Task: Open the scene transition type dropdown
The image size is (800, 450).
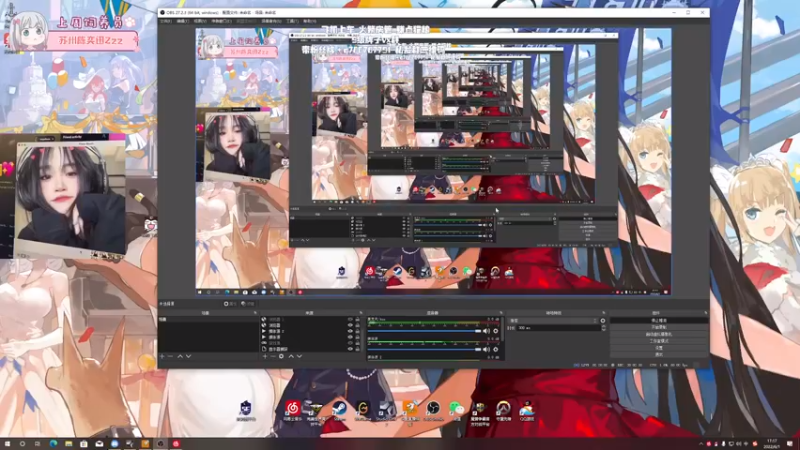Action: [x=553, y=320]
